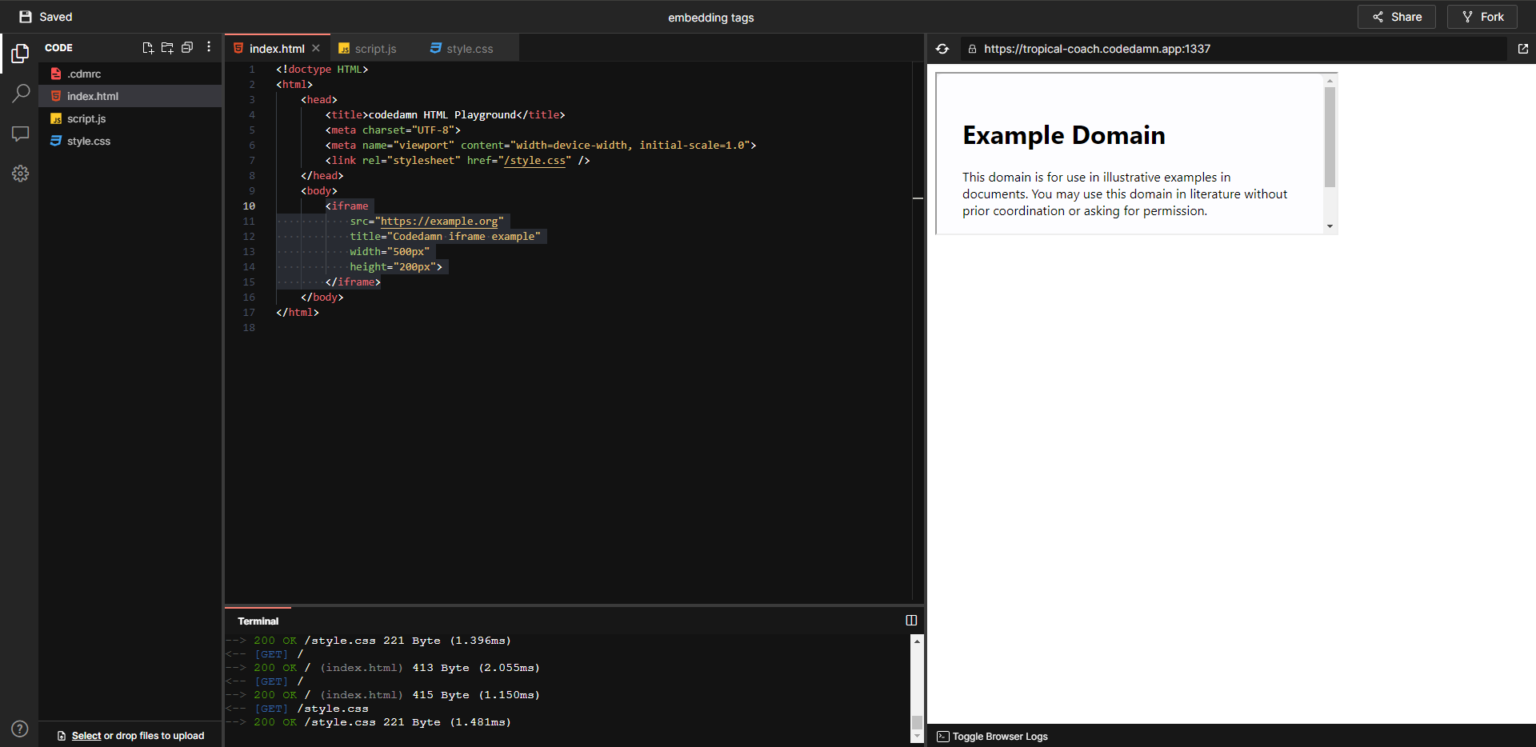Split the Terminal panel

coord(911,619)
